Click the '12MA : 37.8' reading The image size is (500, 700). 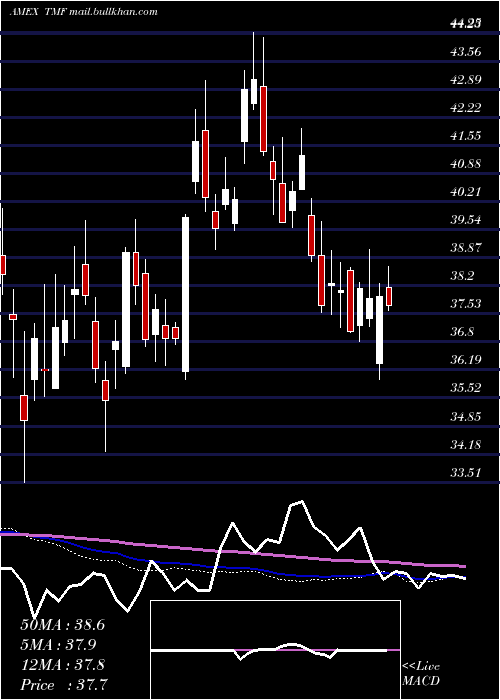pos(62,665)
